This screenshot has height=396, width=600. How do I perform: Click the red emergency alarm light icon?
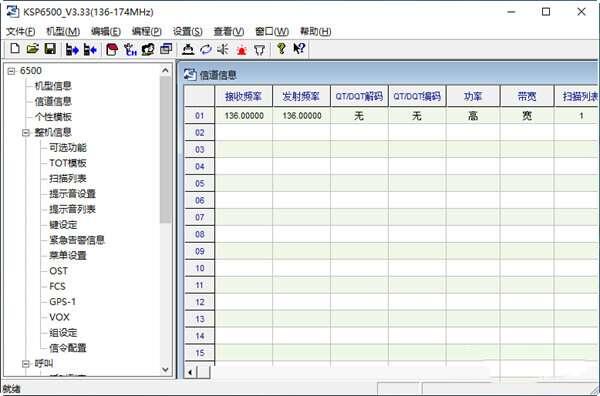point(241,49)
